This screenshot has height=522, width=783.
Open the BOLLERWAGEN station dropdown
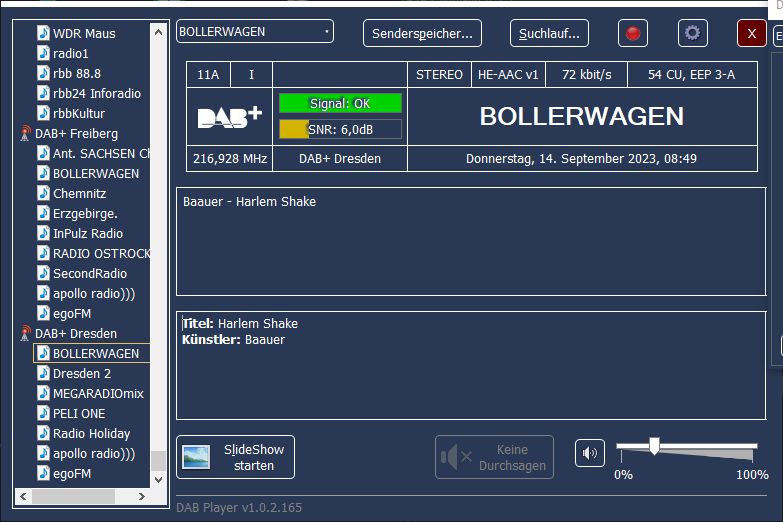click(255, 31)
